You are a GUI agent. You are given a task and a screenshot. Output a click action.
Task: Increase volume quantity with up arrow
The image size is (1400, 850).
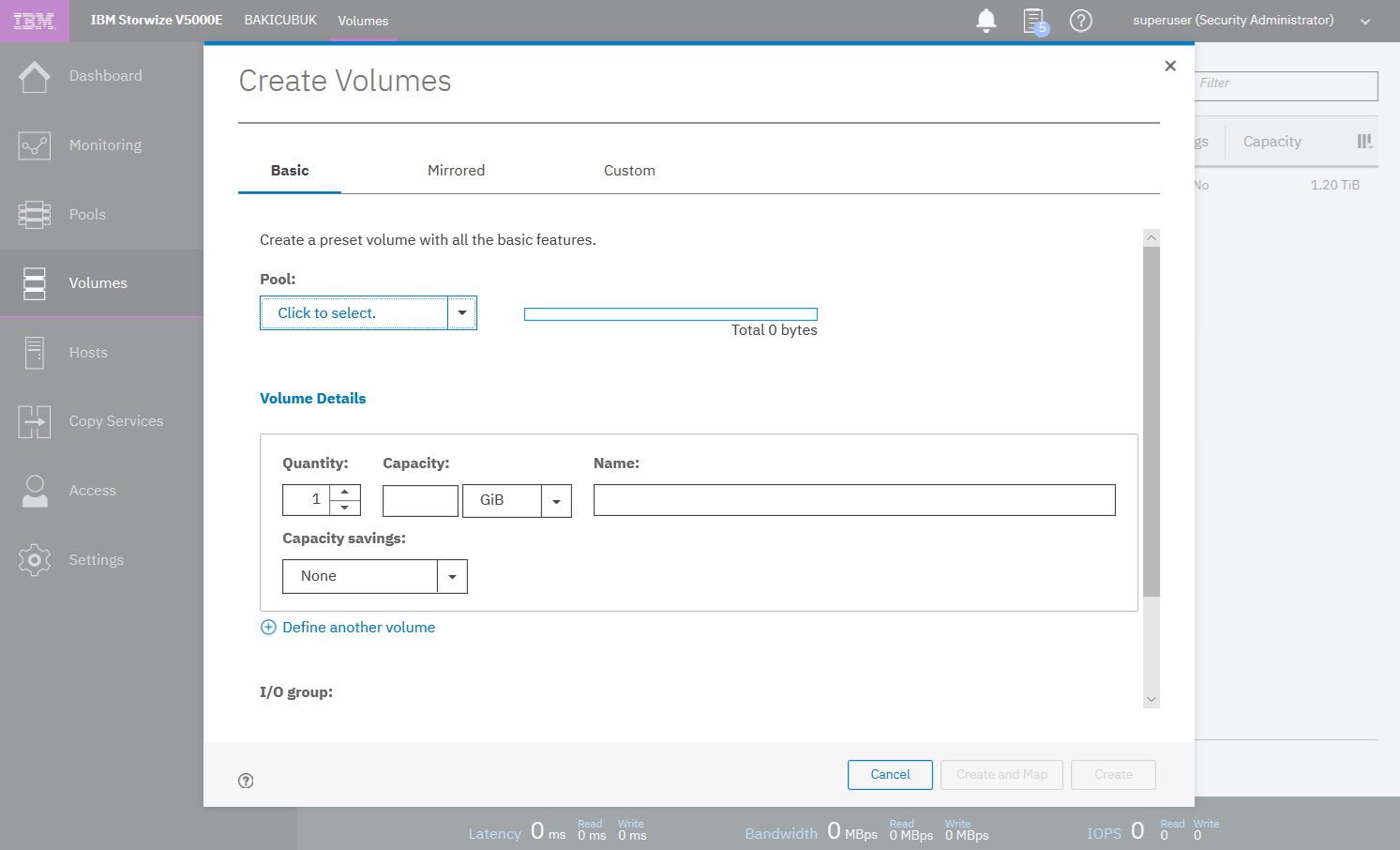[345, 493]
